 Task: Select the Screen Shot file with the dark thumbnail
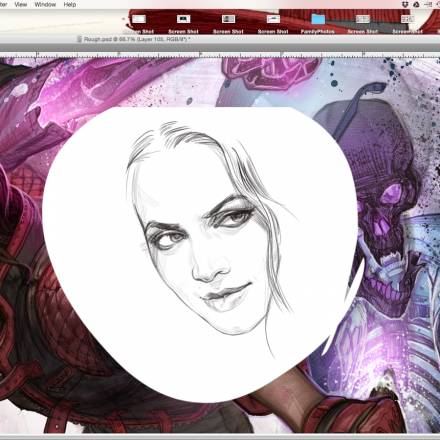(x=183, y=19)
